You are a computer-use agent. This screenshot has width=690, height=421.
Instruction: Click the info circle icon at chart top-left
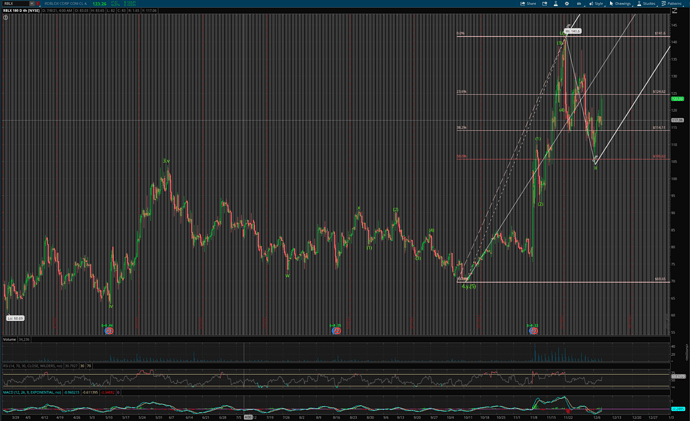[6, 18]
